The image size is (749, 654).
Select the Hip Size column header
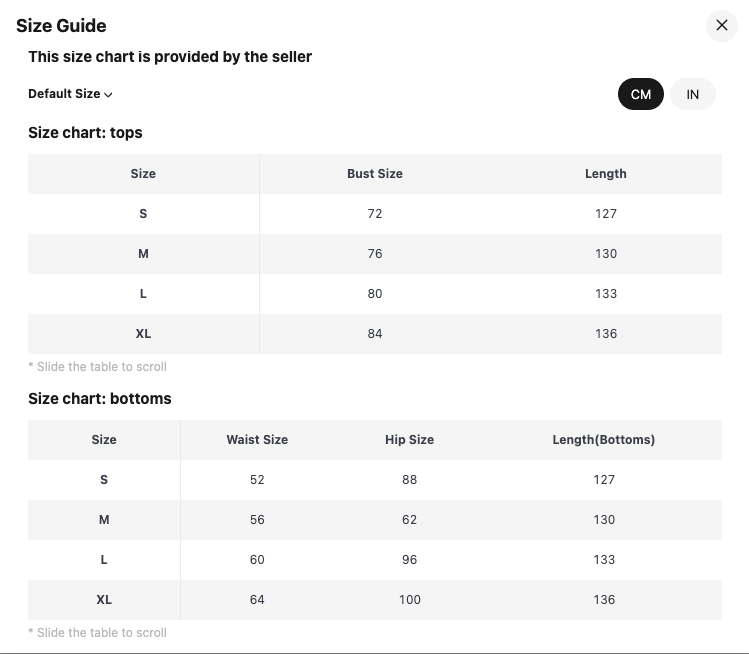[x=409, y=440]
